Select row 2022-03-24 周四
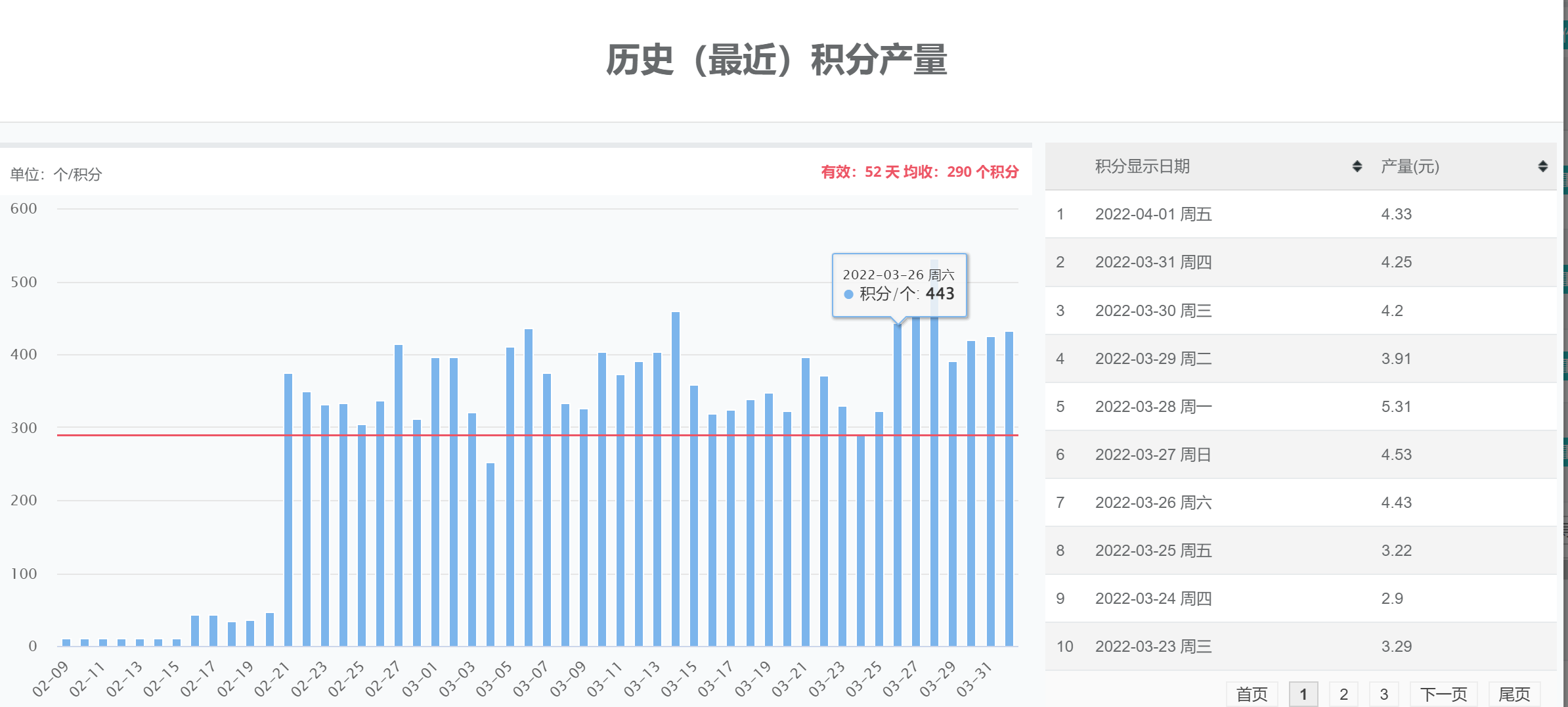 click(x=1301, y=598)
